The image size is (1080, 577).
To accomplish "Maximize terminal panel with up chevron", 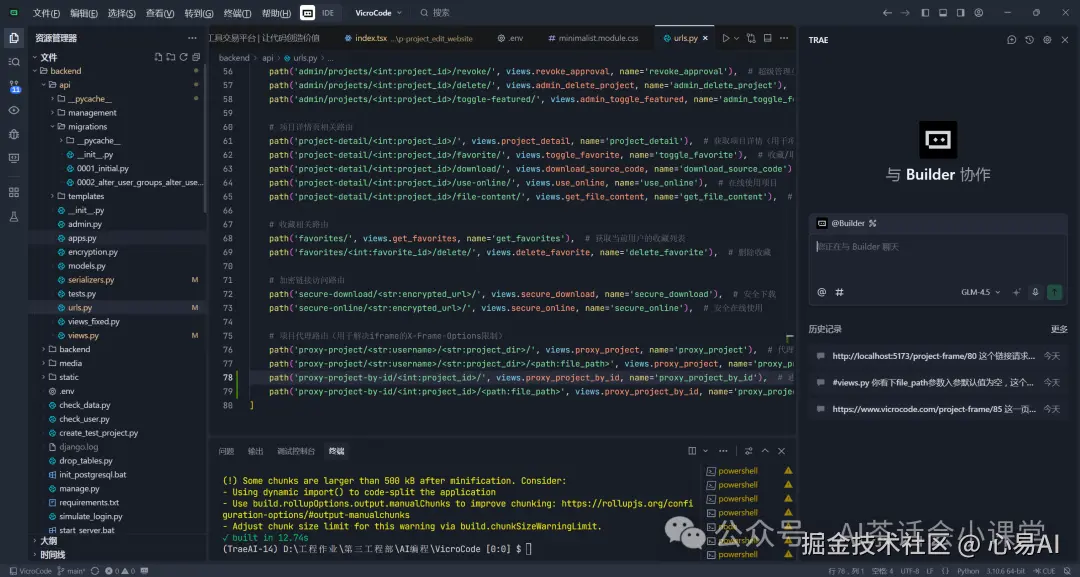I will tap(765, 451).
